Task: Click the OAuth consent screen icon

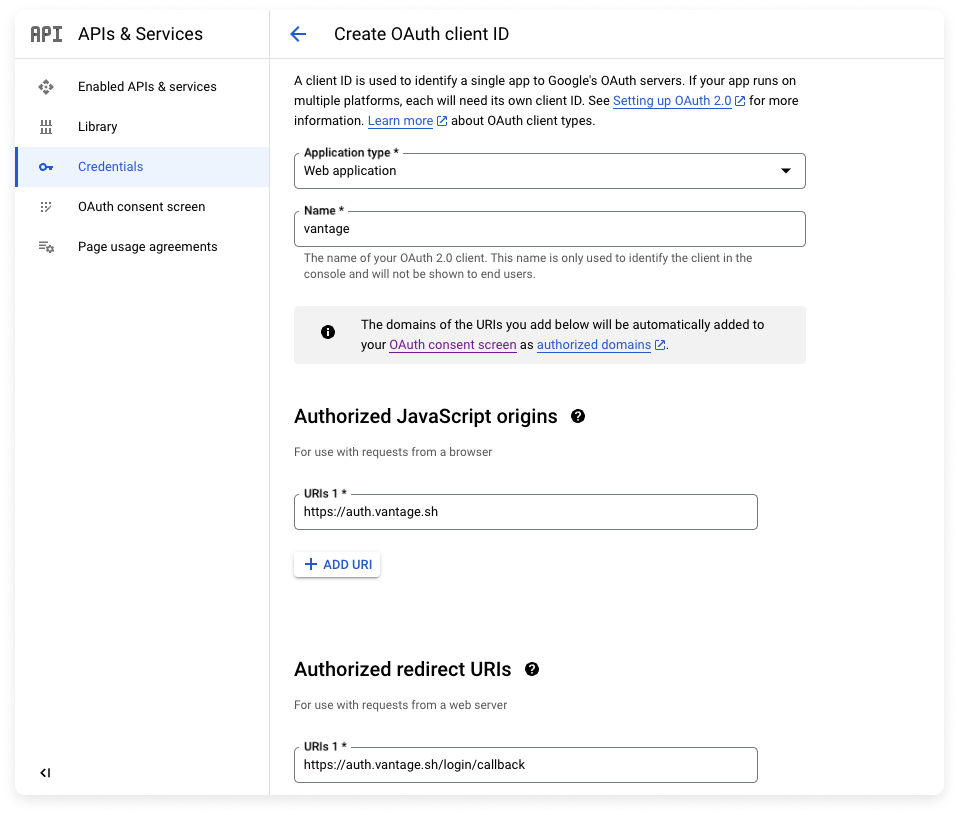Action: (x=46, y=207)
